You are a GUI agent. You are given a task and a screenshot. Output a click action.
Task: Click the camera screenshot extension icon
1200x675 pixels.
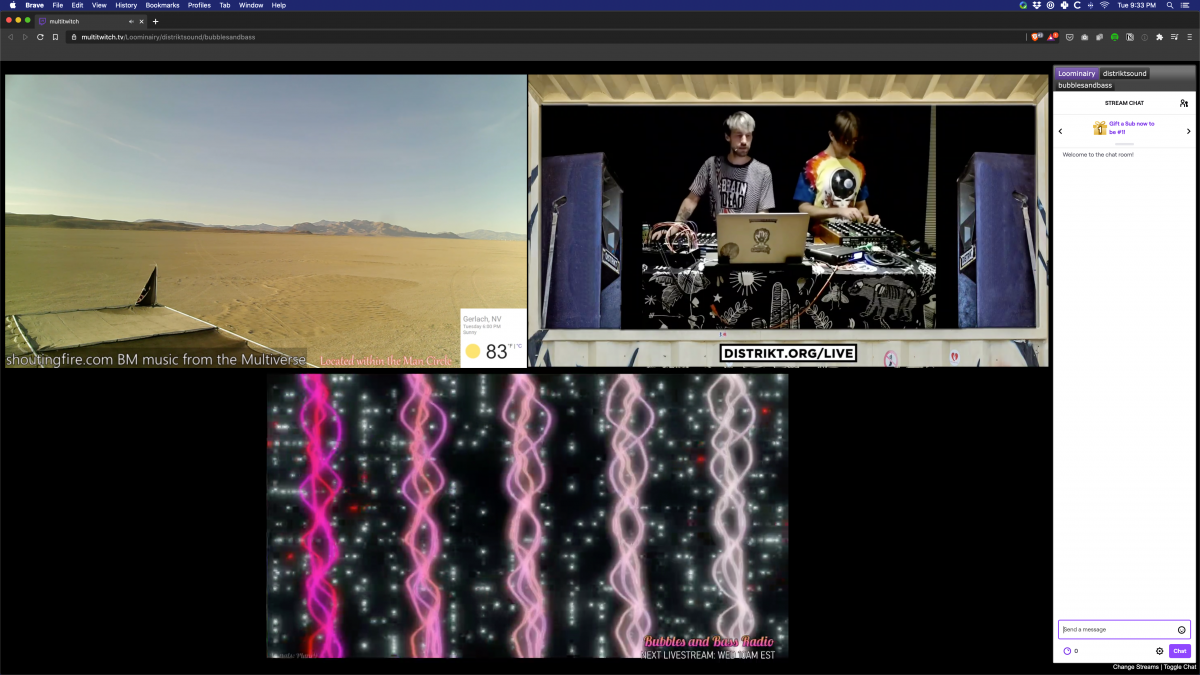point(1084,37)
